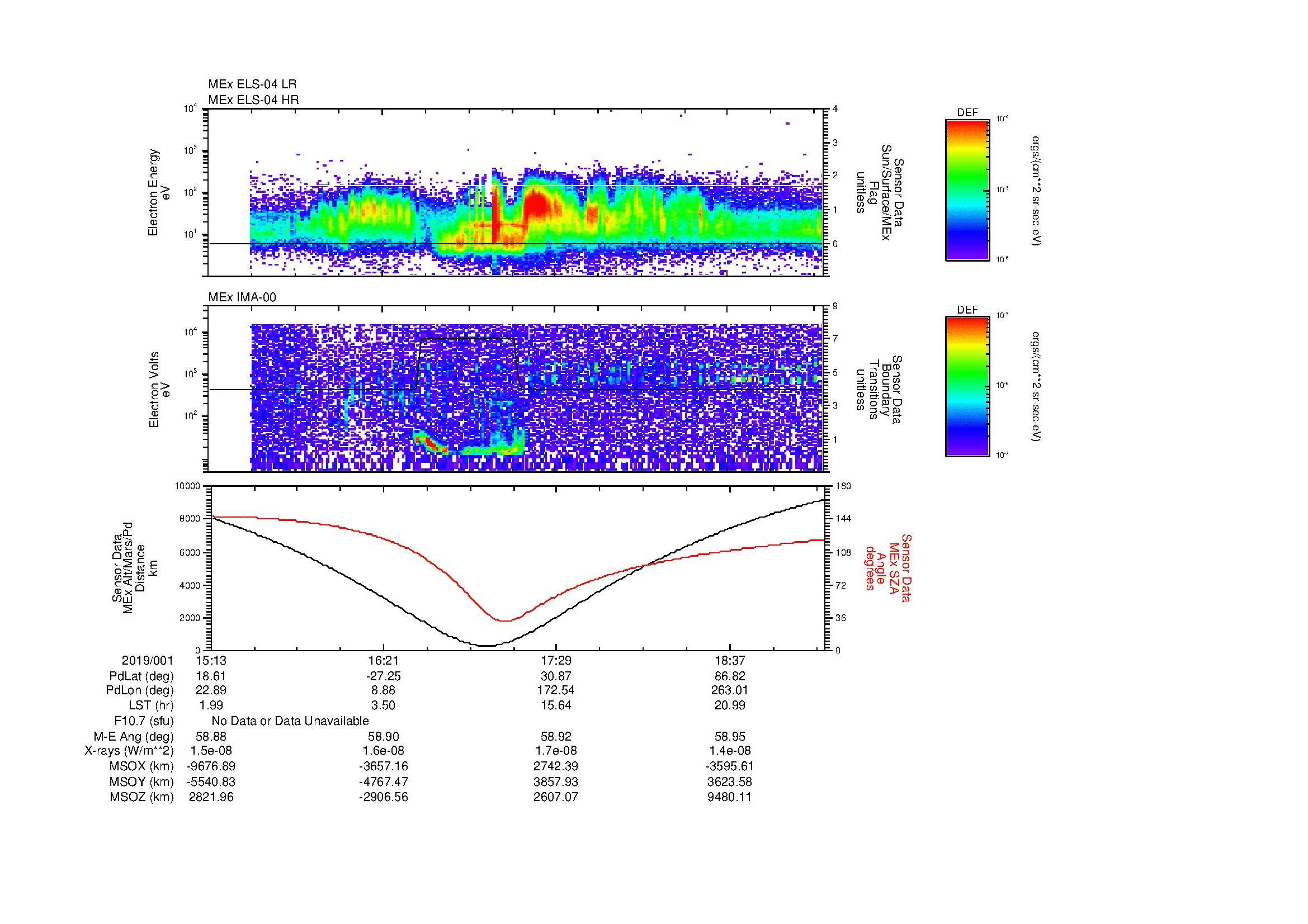The height and width of the screenshot is (924, 1308).
Task: Click the 180 tick on SZA axis
Action: [x=843, y=486]
